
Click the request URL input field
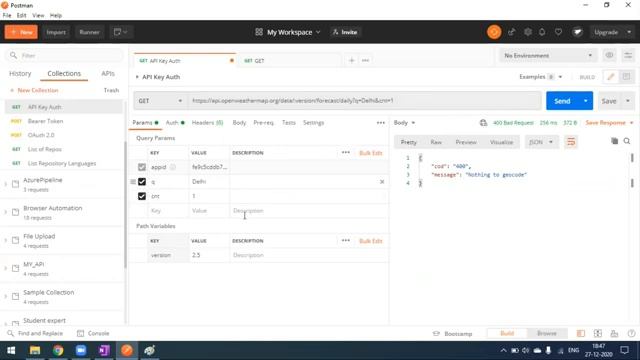pyautogui.click(x=364, y=100)
